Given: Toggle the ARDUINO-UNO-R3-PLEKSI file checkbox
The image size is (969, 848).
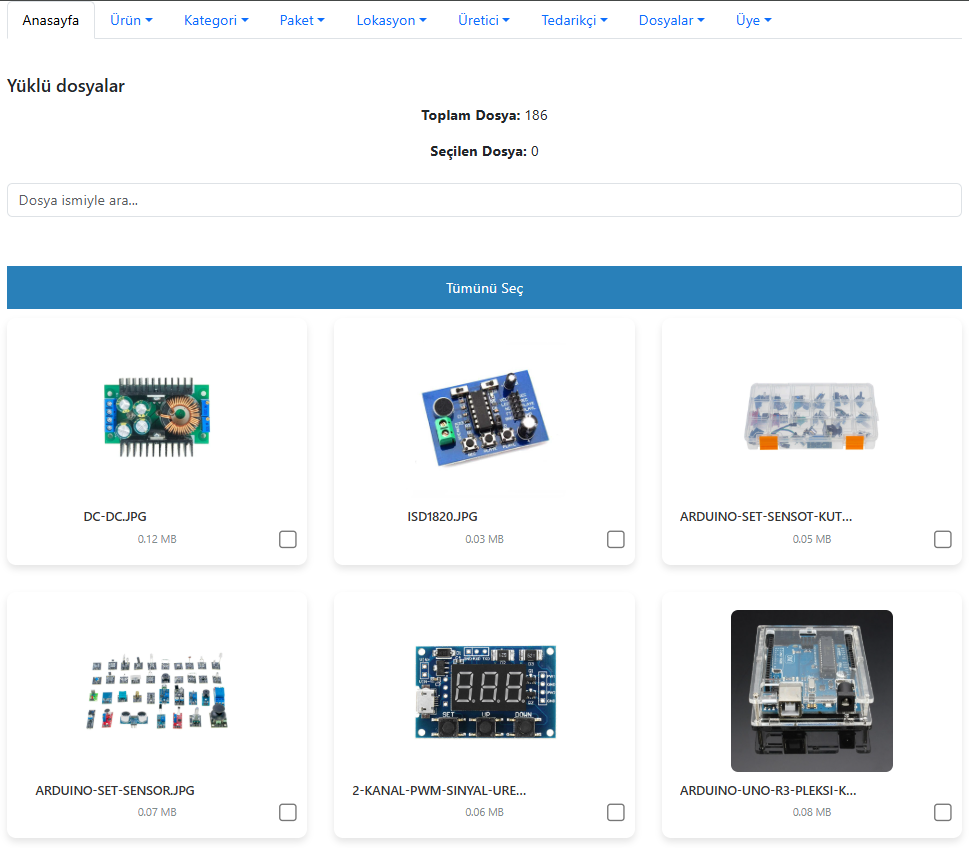Looking at the screenshot, I should click(x=943, y=812).
